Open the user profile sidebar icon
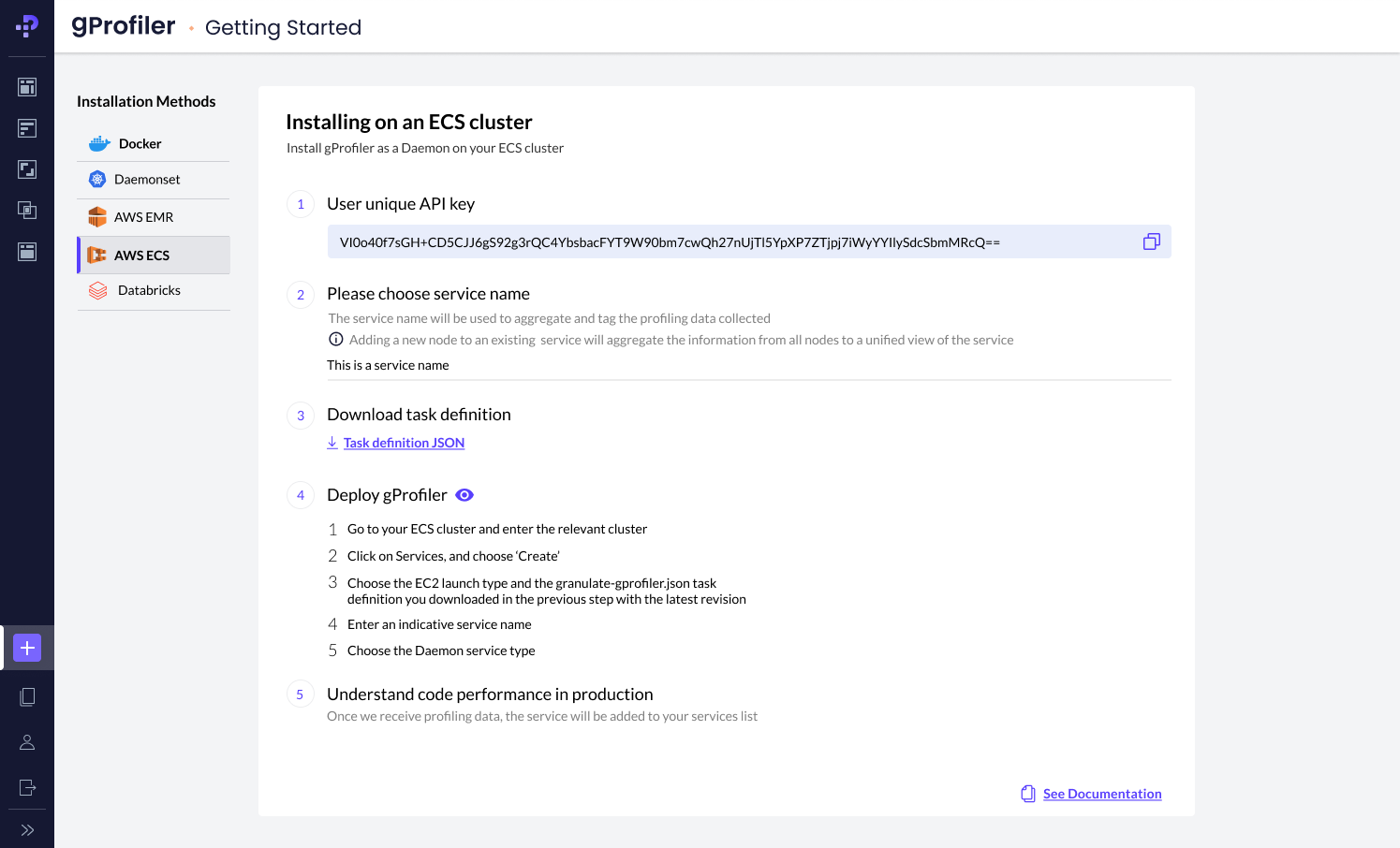Viewport: 1400px width, 848px height. tap(27, 742)
